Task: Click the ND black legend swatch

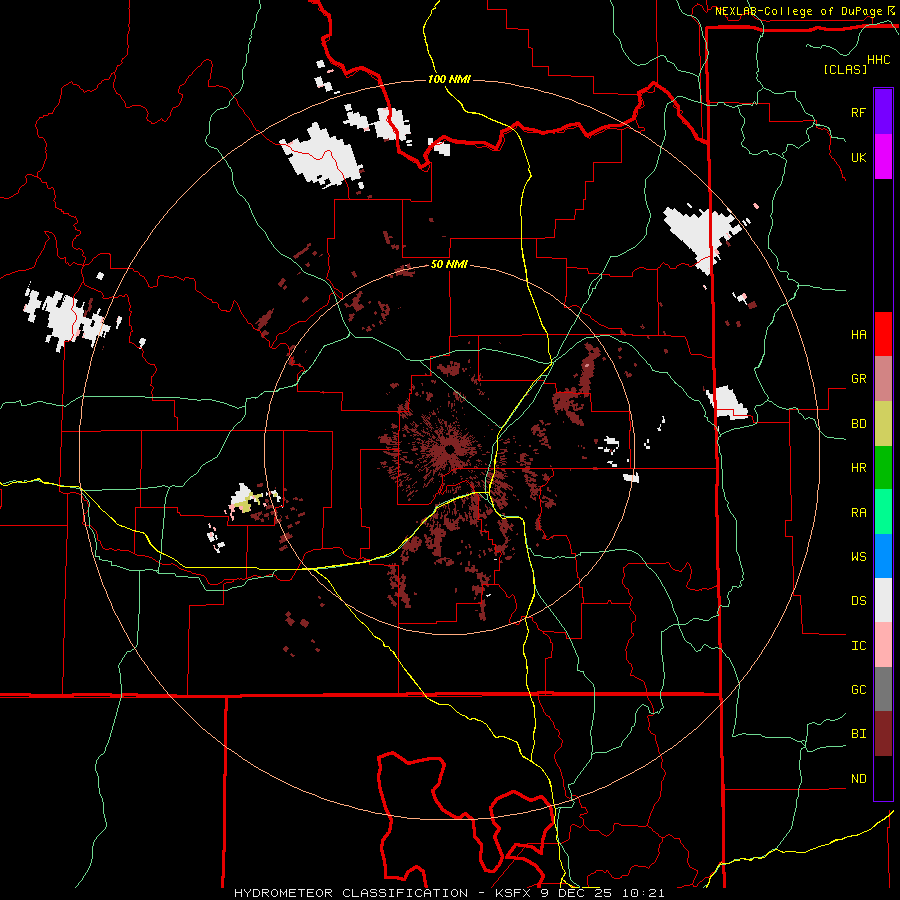Action: [x=883, y=778]
